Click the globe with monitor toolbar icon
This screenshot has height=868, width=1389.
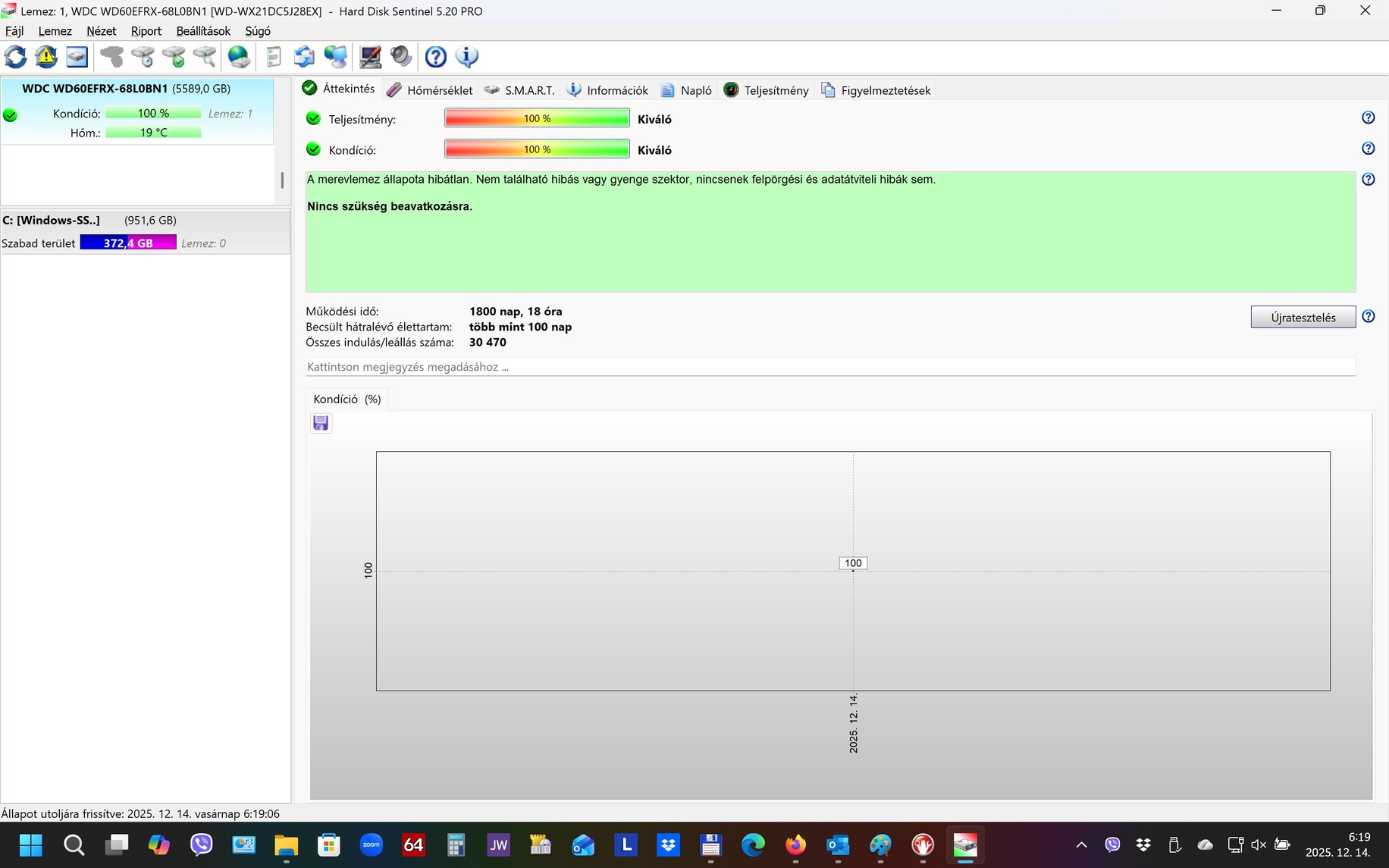[335, 57]
